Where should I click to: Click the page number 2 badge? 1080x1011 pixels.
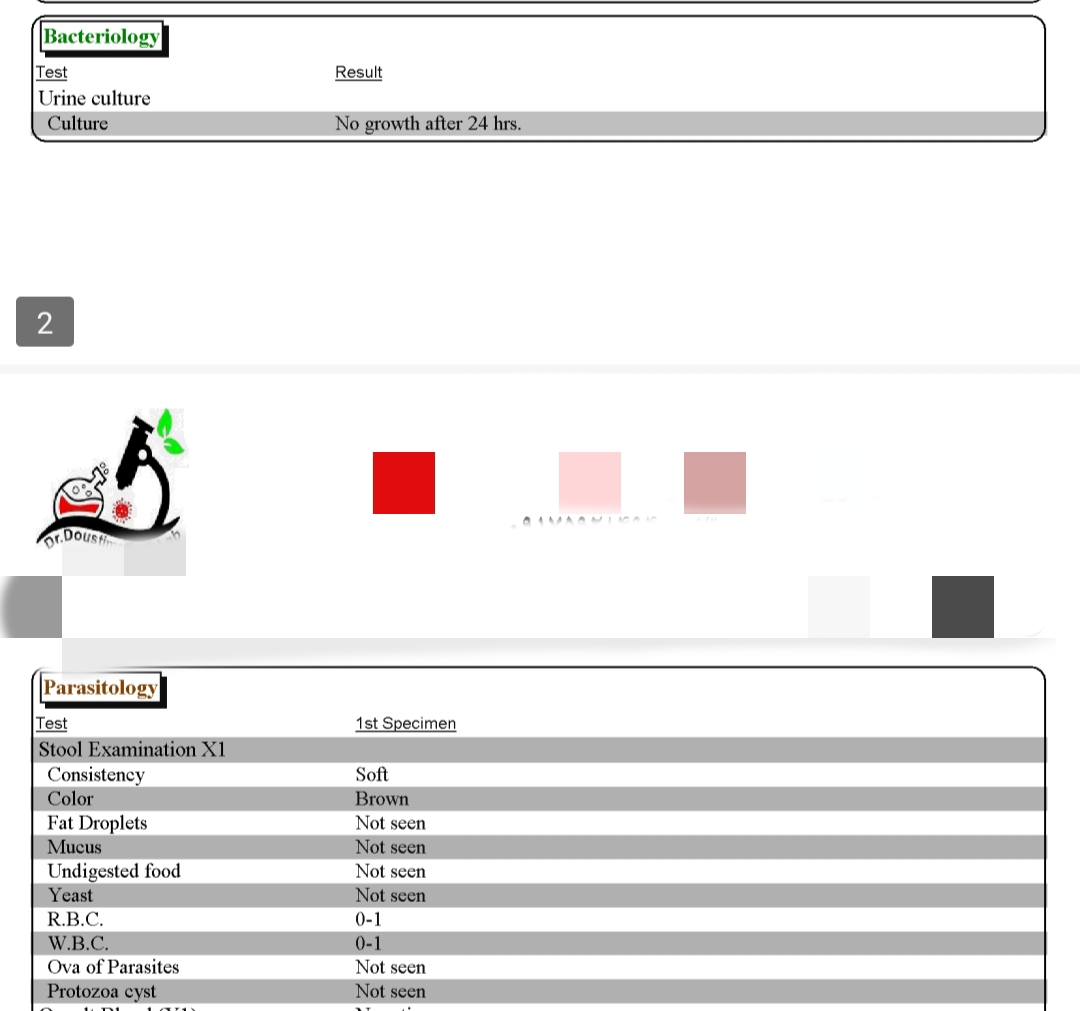click(x=45, y=322)
